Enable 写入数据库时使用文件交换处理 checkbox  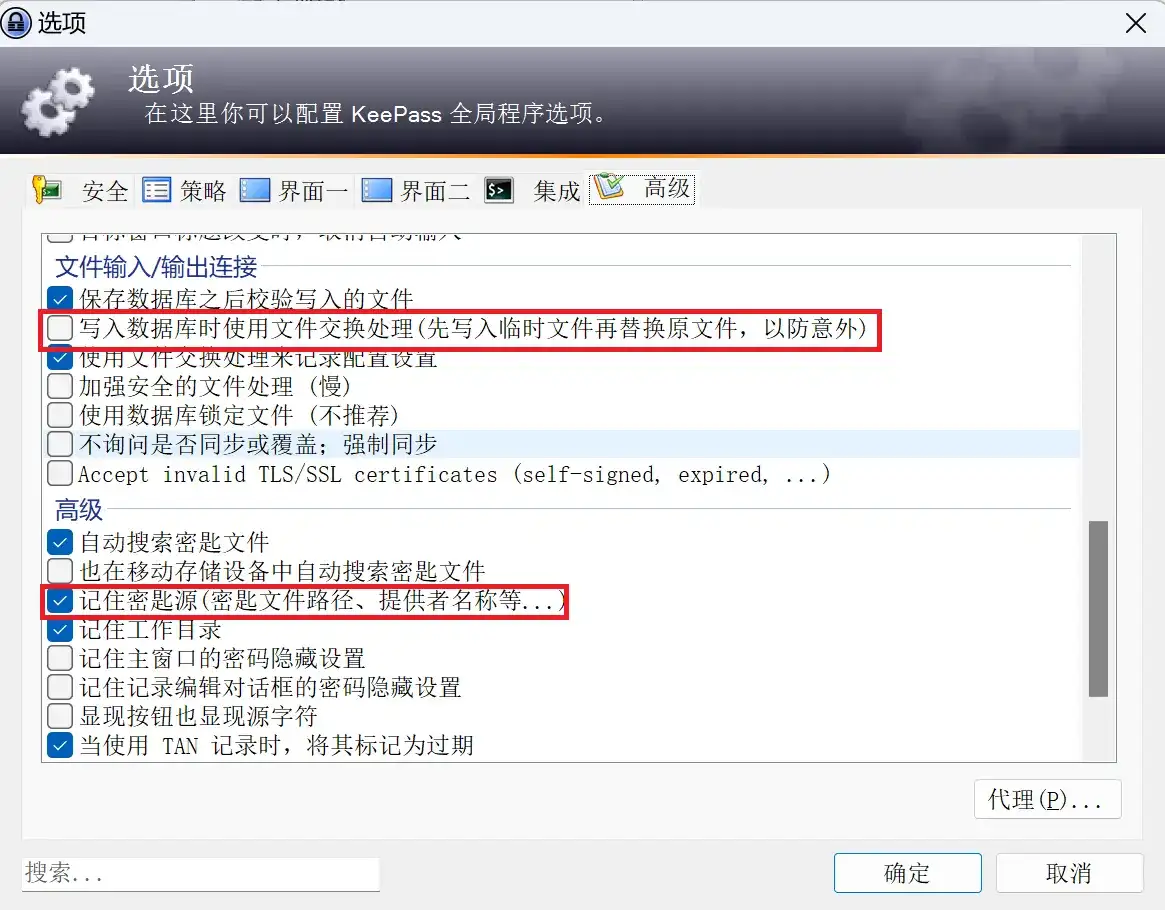(60, 328)
